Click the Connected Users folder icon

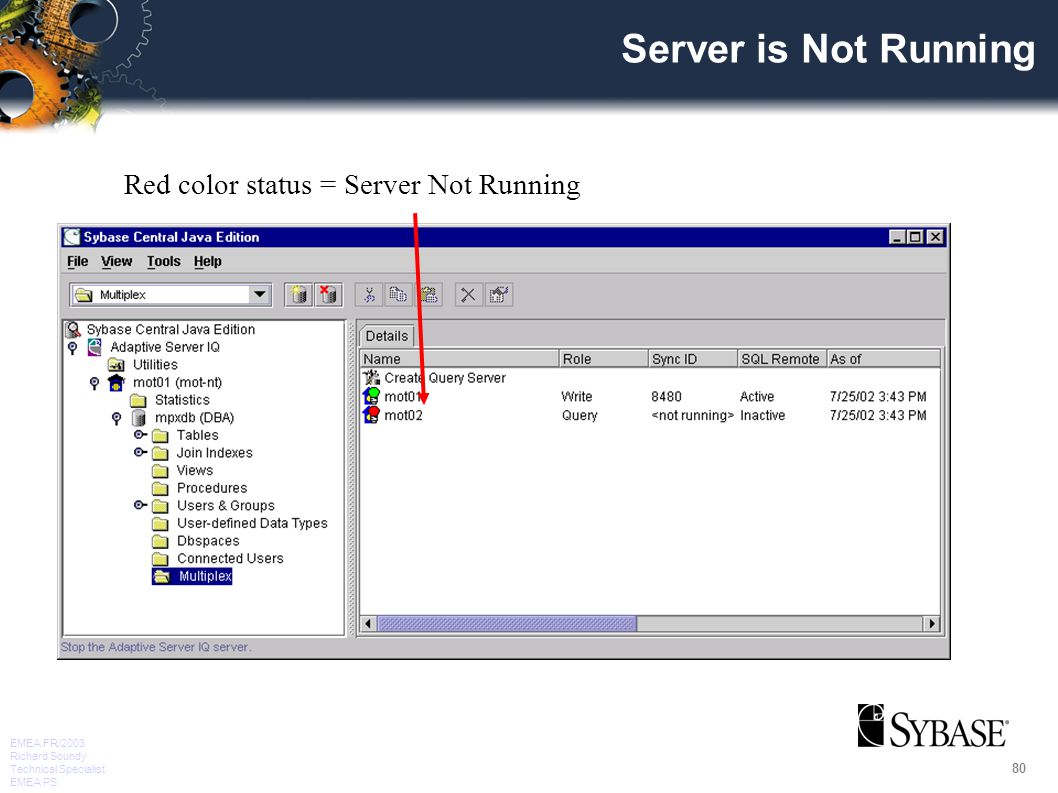point(160,559)
